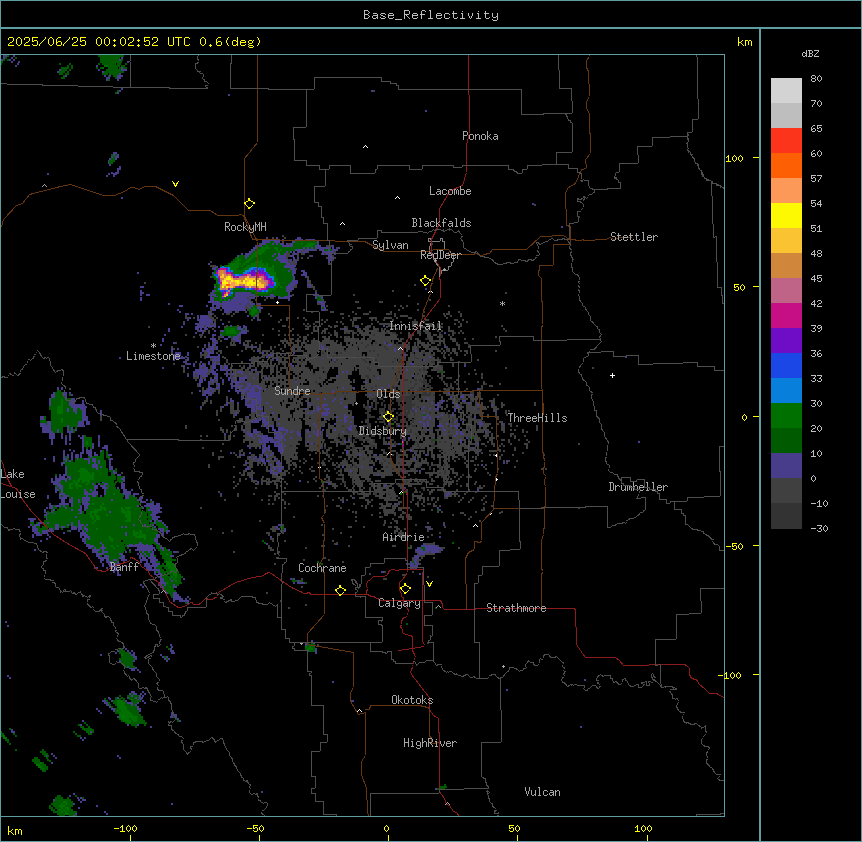Click the -100 tick on the horizontal axis

click(125, 828)
